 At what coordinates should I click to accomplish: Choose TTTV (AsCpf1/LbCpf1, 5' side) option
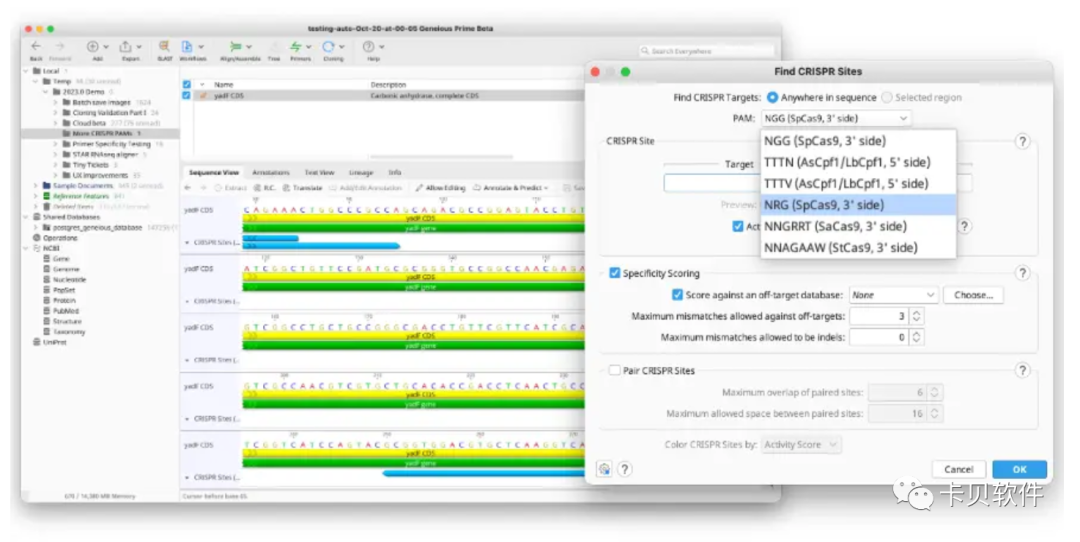click(858, 183)
